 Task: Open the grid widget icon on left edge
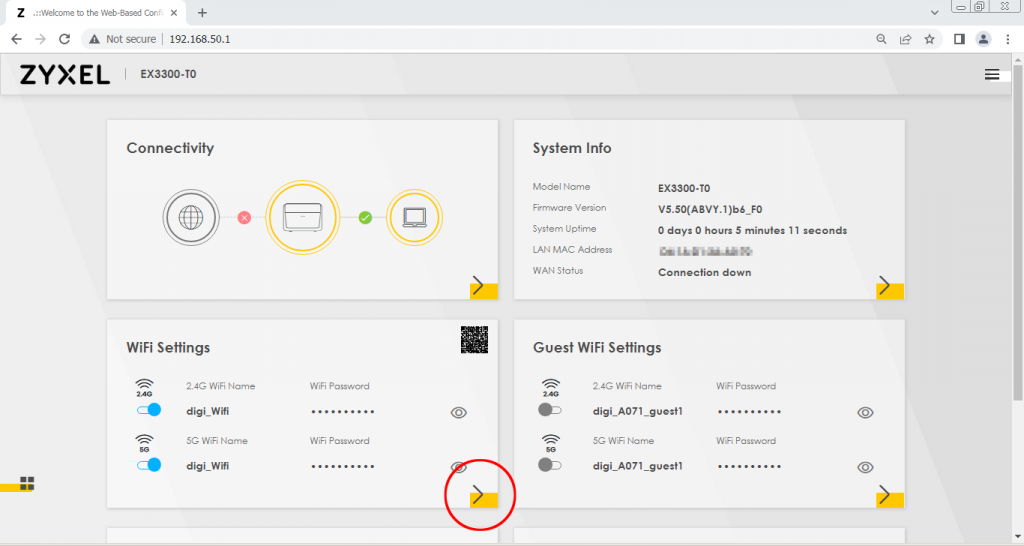[27, 484]
